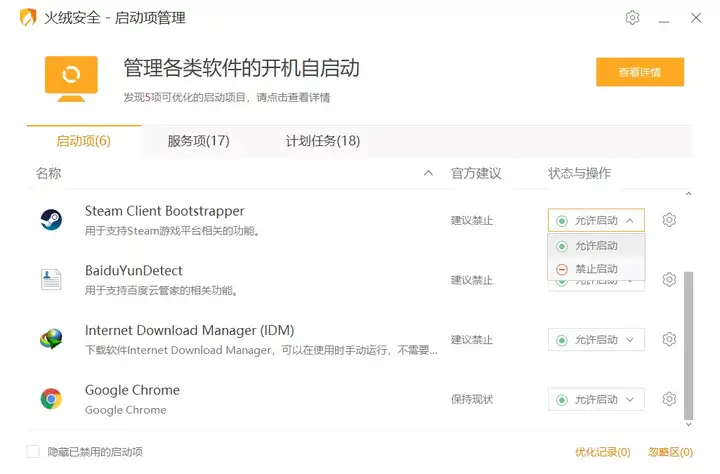The width and height of the screenshot is (720, 474).
Task: Click the Steam Client Bootstrapper icon
Action: 51,220
